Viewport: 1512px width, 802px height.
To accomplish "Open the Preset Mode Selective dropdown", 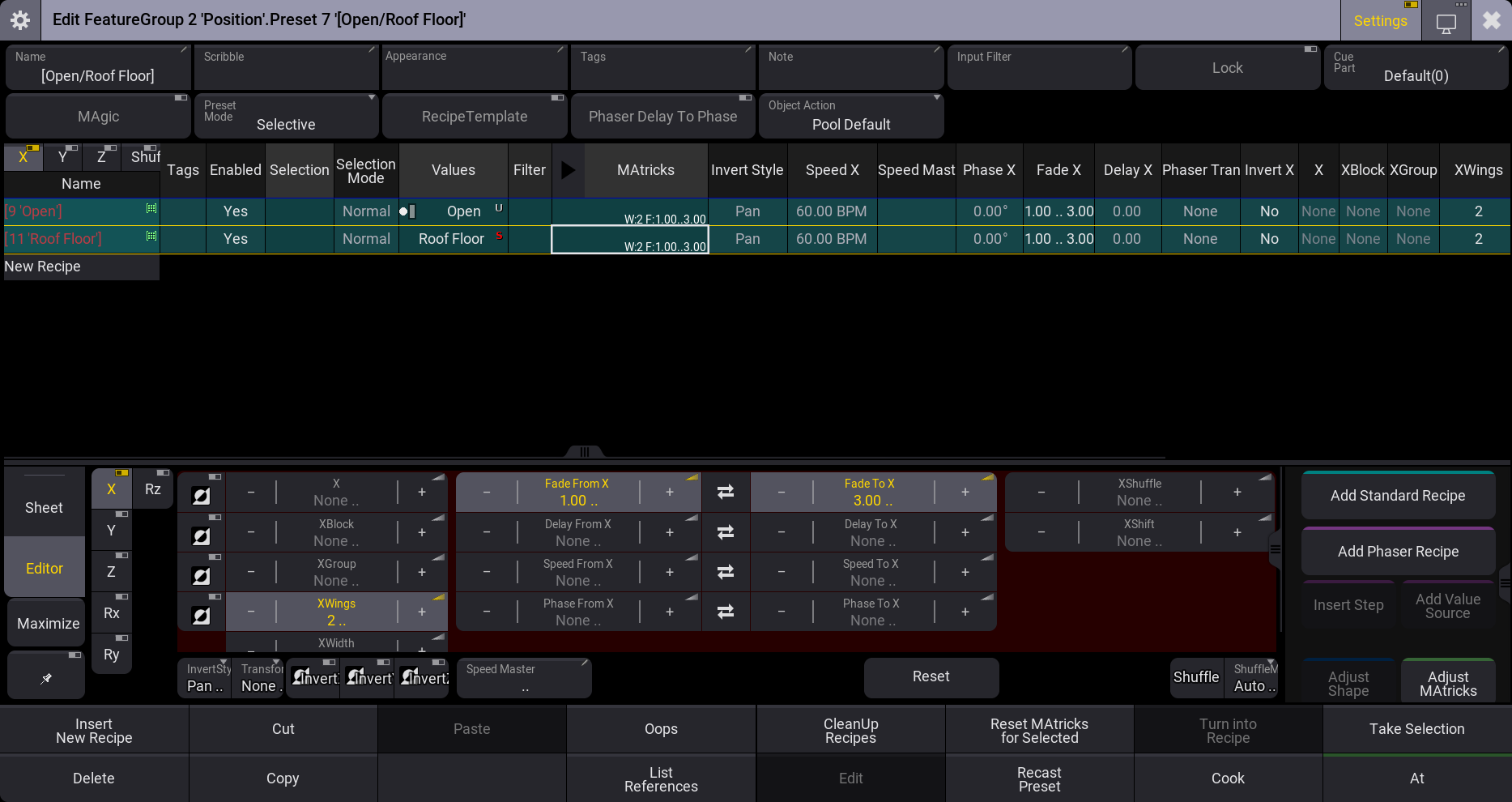I will (287, 117).
